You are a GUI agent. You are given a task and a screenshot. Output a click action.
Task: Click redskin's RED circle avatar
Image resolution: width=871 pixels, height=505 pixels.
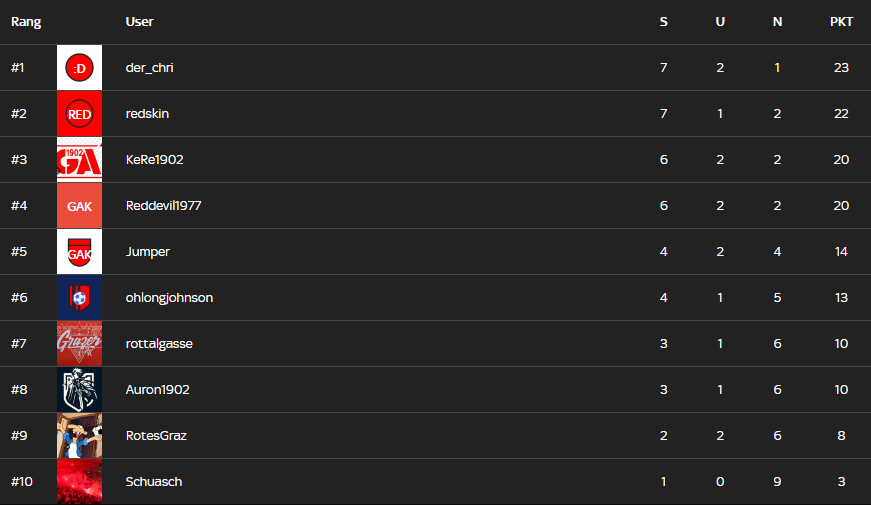[79, 114]
